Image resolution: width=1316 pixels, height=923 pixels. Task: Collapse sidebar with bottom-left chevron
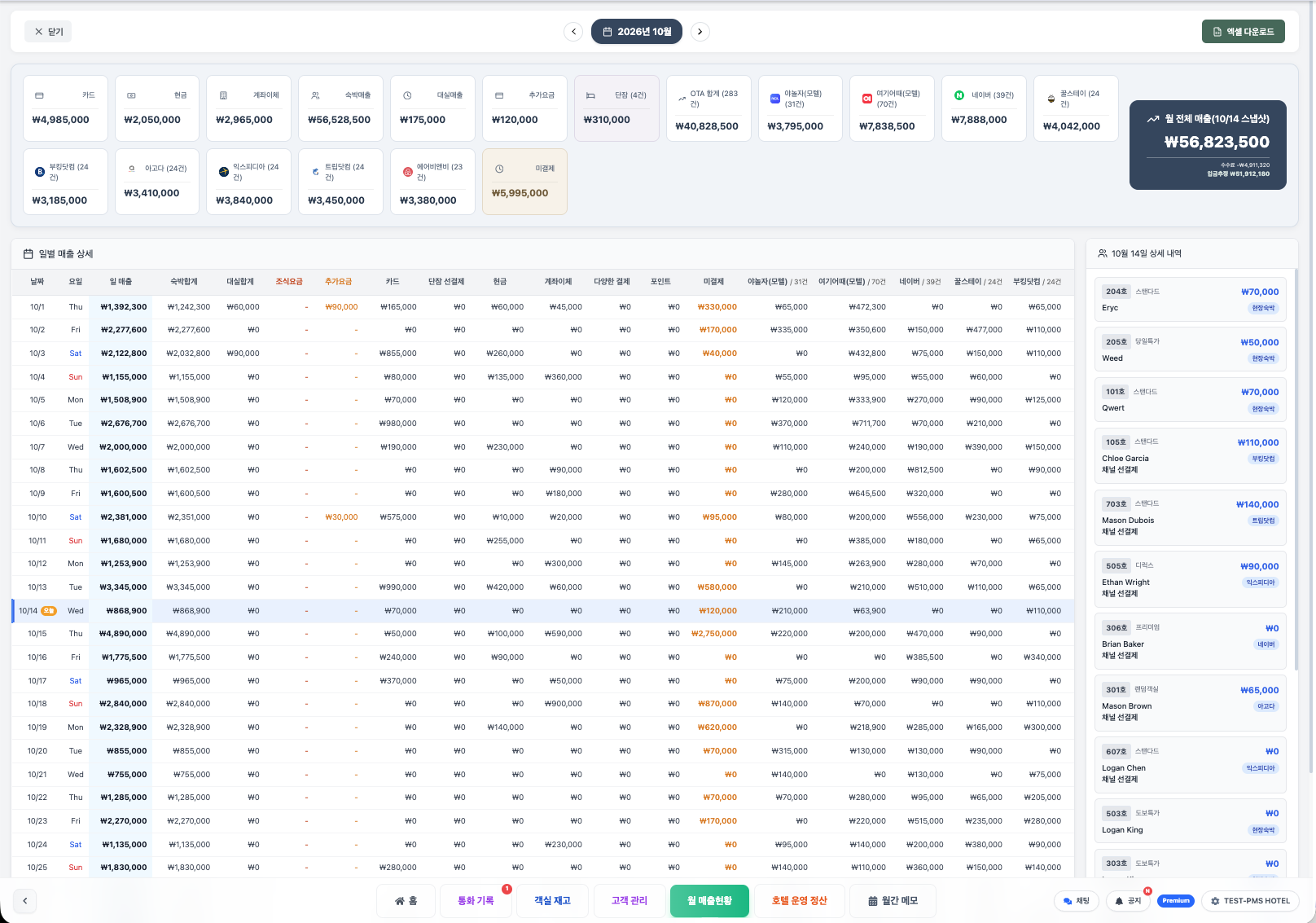[25, 901]
